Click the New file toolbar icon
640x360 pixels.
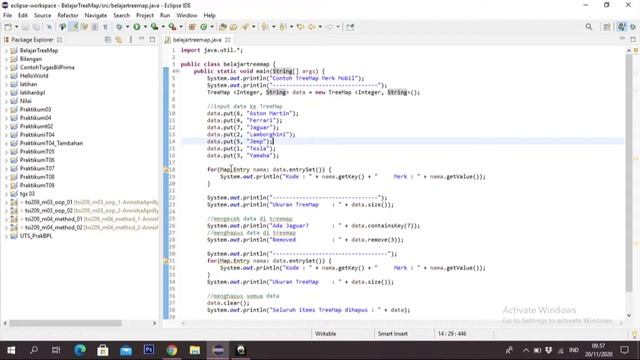[8, 27]
